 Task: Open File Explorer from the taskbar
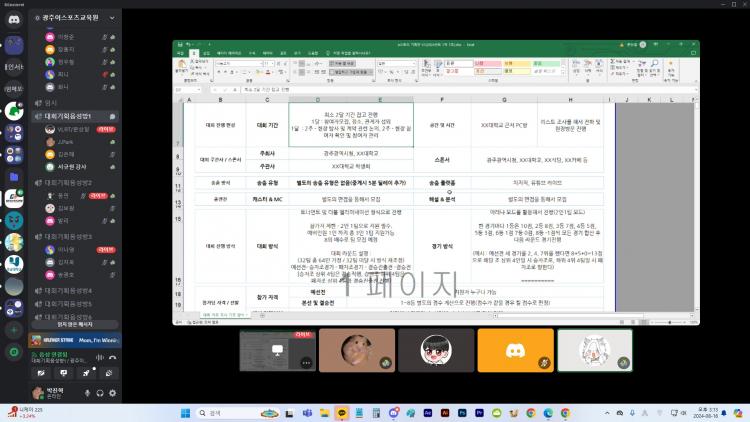pos(325,413)
